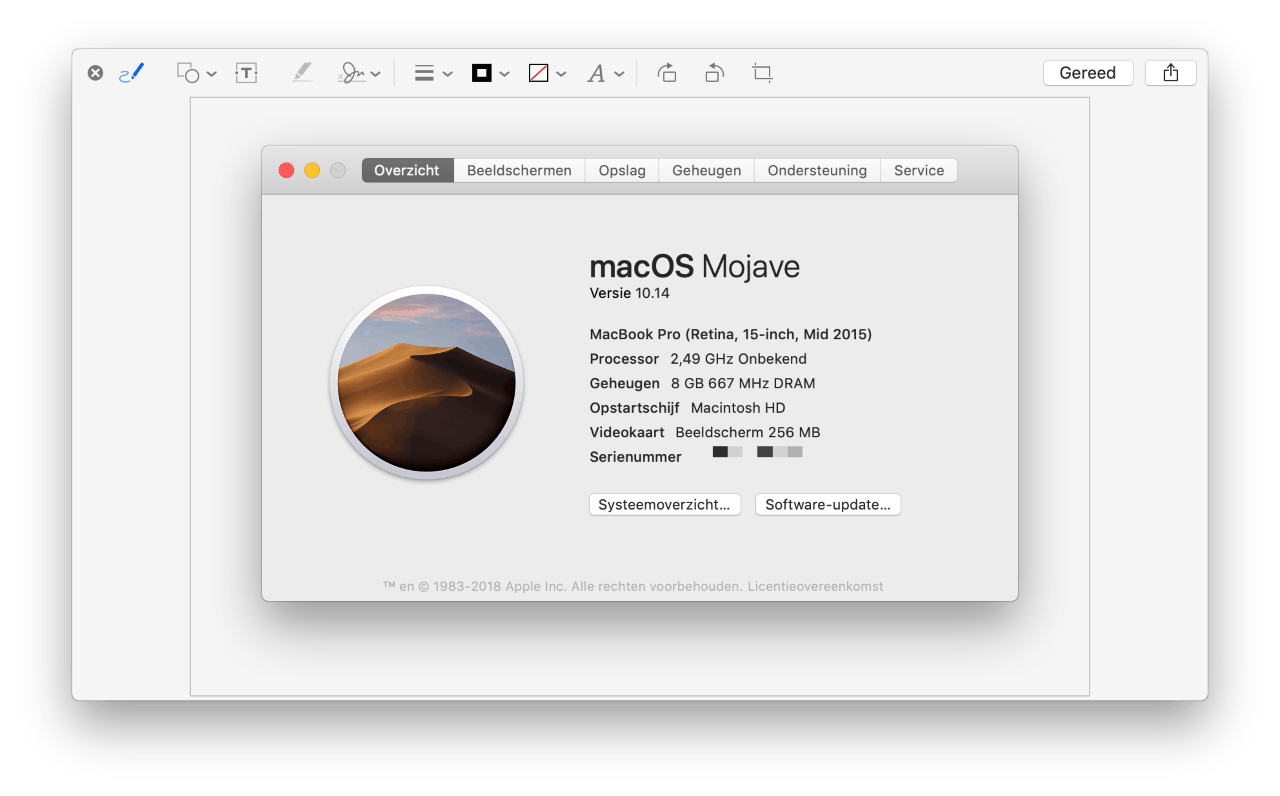Open the Licentieovereenkomst link

click(815, 587)
